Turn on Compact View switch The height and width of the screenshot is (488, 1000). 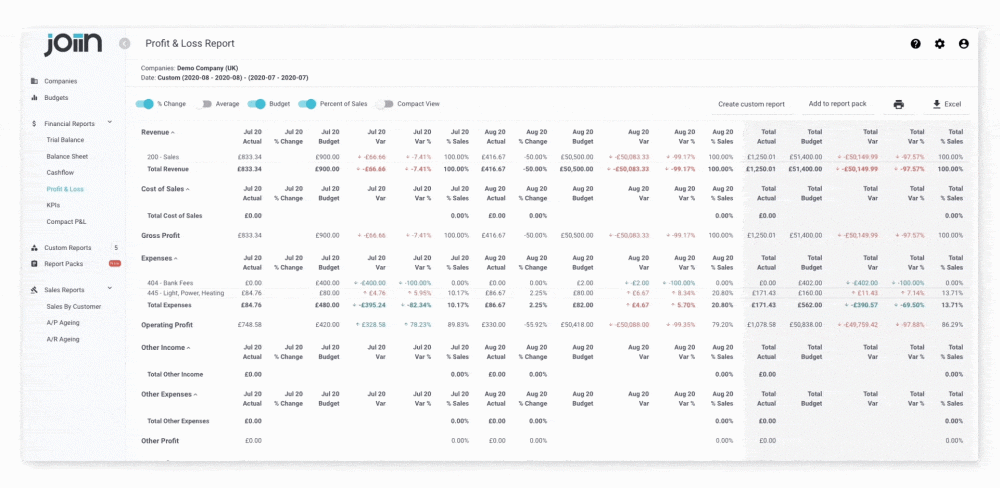tap(385, 104)
